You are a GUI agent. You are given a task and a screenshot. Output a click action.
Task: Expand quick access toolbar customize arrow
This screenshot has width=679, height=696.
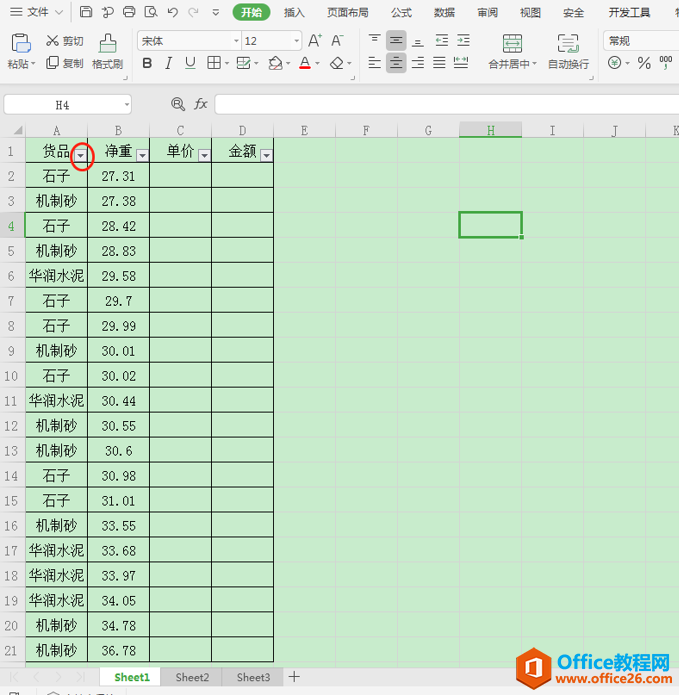[x=216, y=12]
